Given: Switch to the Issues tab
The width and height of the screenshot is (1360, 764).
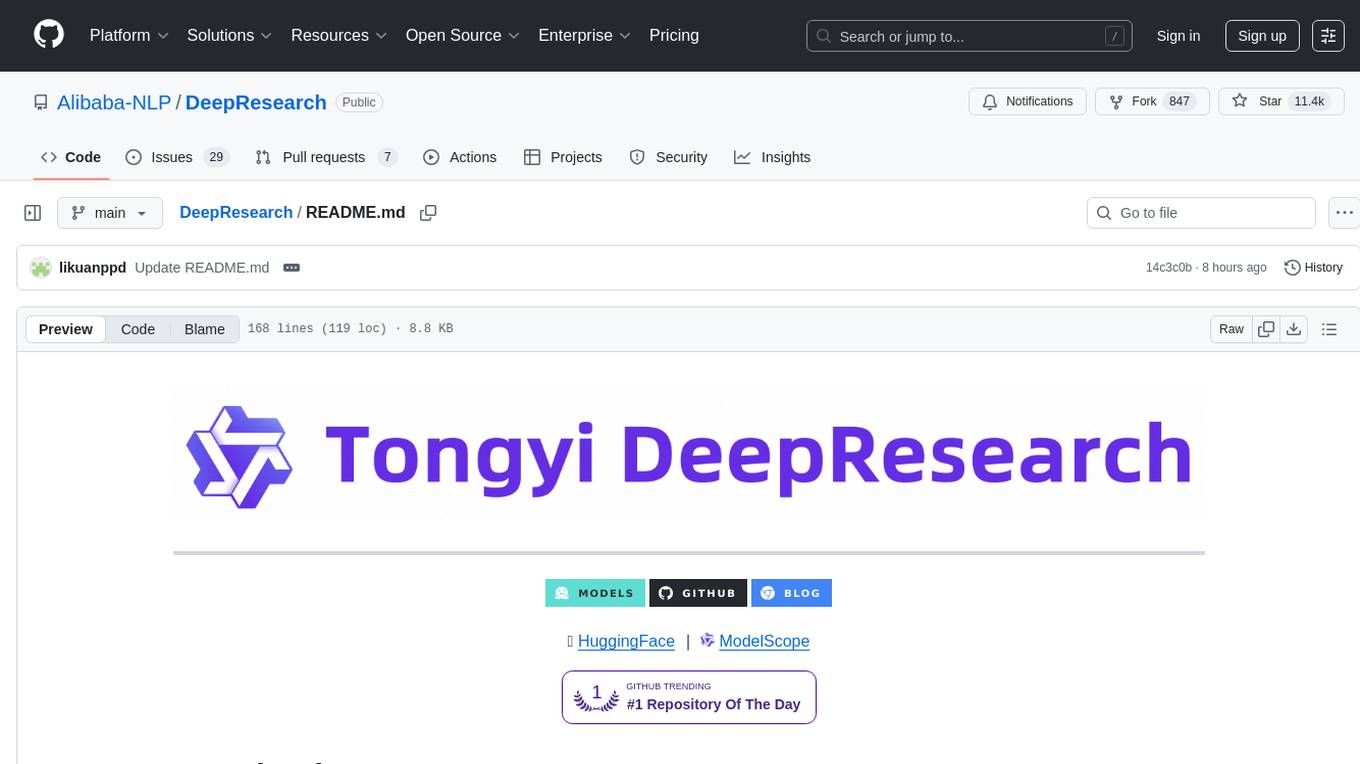Looking at the screenshot, I should [177, 157].
